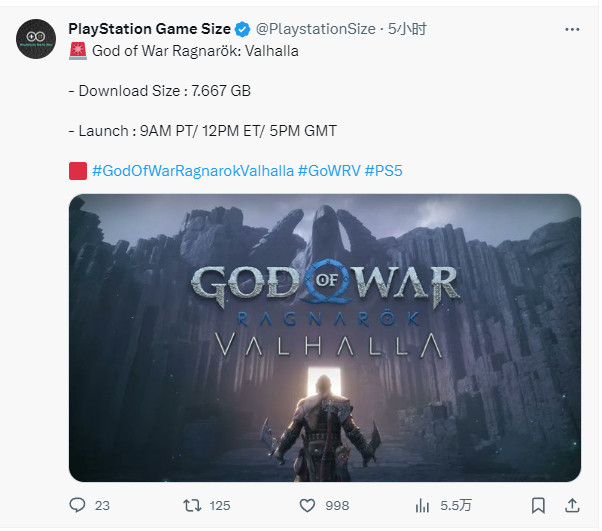Click the #GoWRV hashtag
The image size is (602, 531).
[329, 171]
